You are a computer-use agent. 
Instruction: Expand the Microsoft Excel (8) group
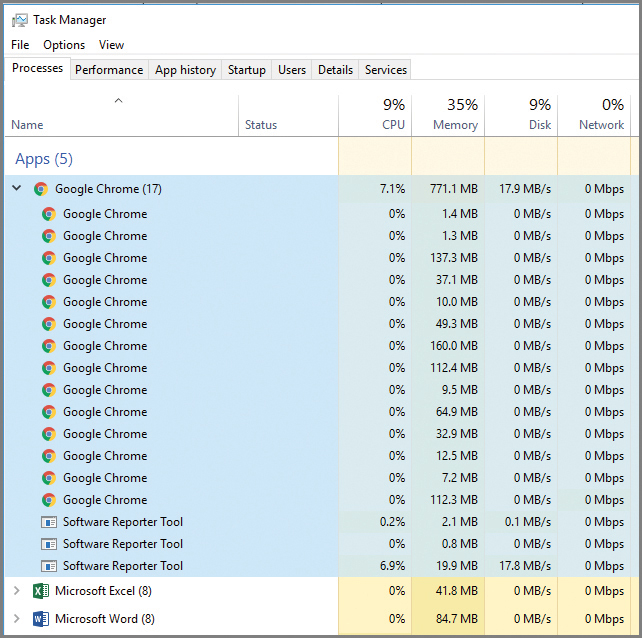[16, 591]
